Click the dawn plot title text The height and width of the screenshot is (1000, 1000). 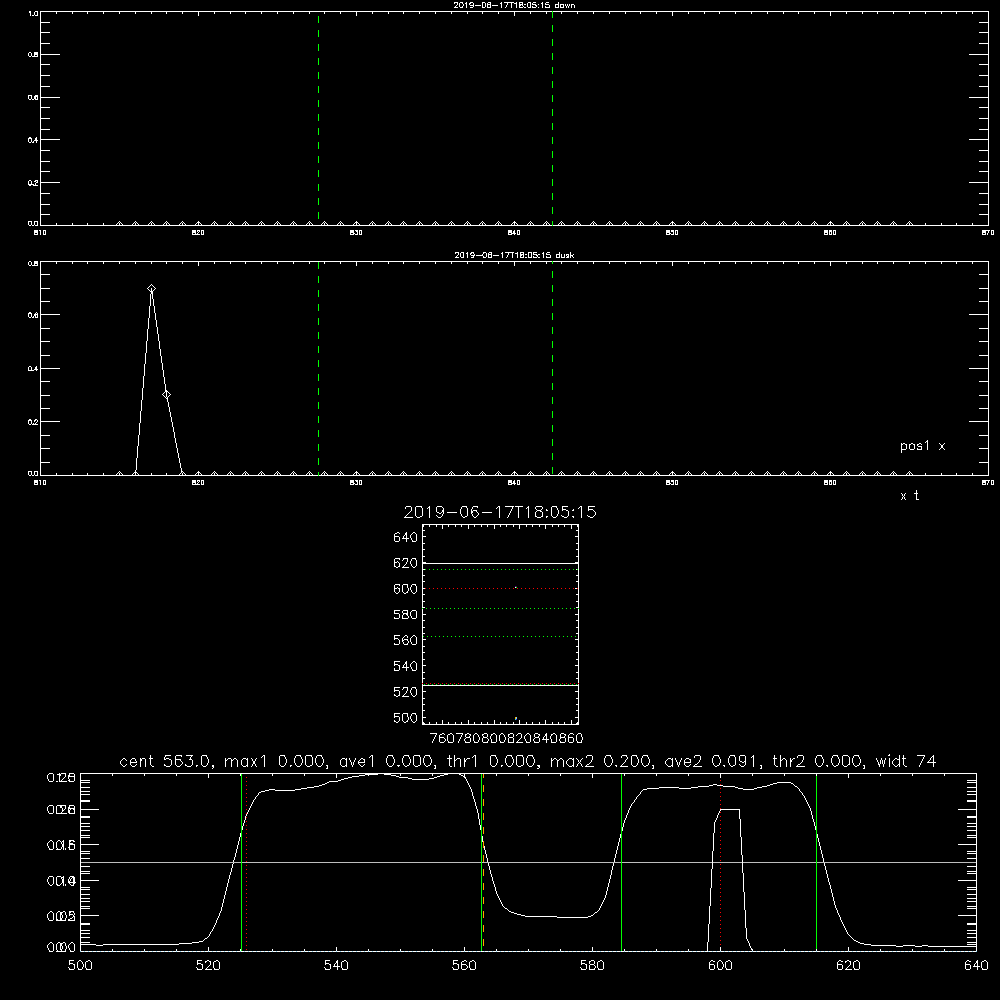tap(514, 5)
